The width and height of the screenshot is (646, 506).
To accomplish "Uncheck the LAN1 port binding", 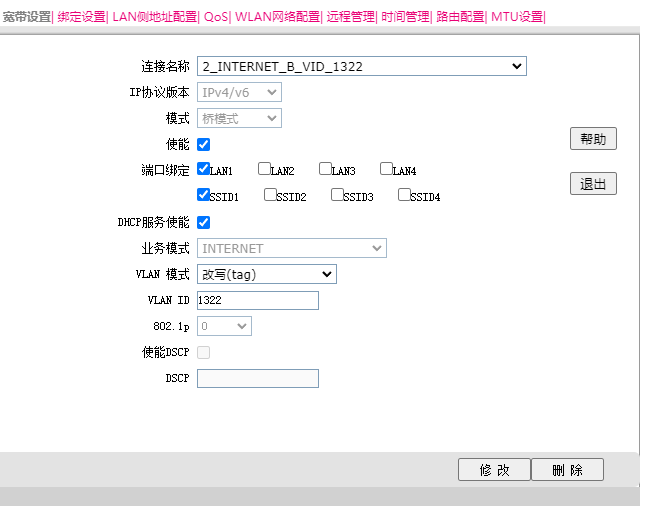I will (204, 169).
